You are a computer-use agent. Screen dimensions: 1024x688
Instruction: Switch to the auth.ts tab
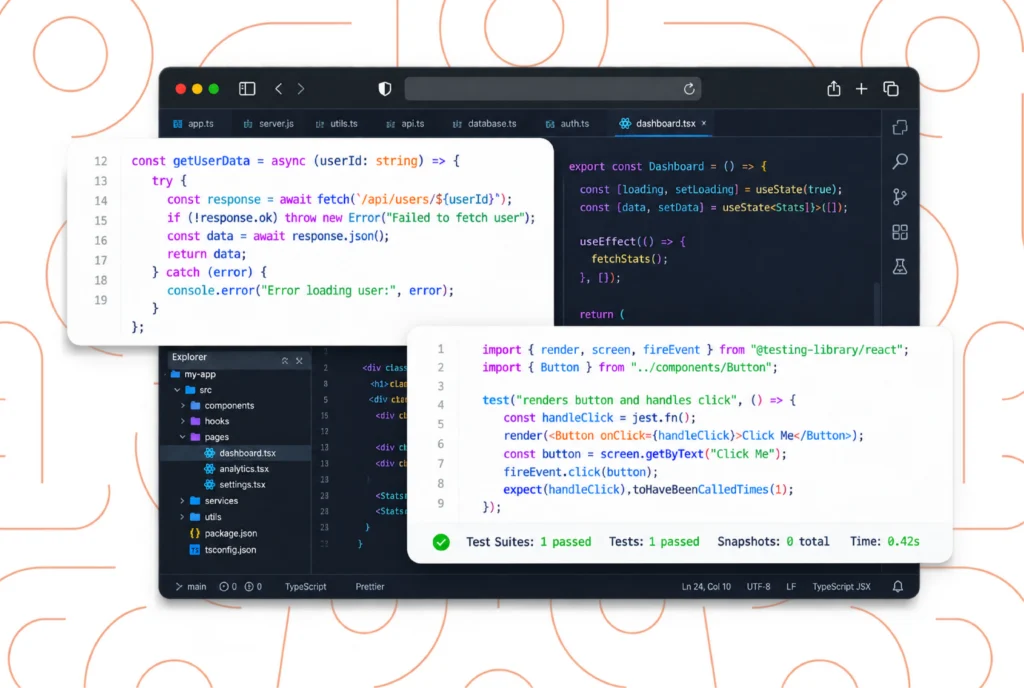click(568, 123)
